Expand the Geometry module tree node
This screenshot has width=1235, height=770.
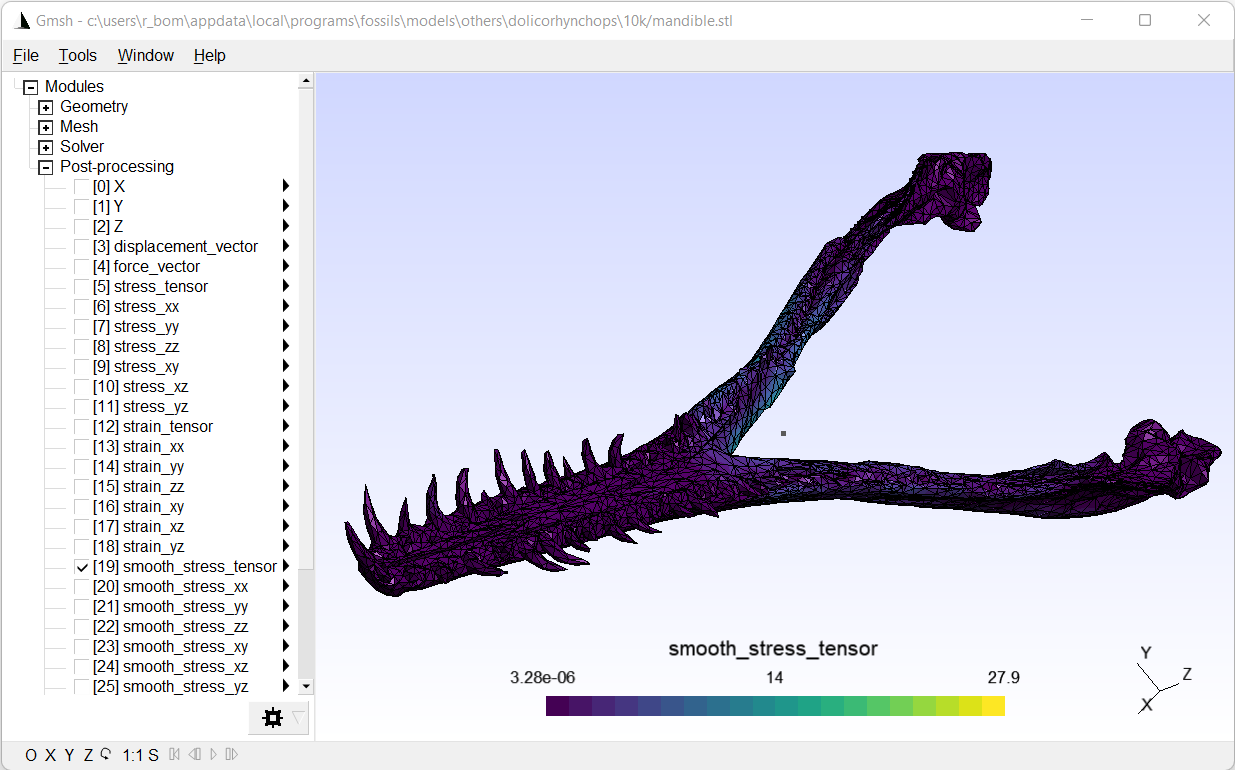pyautogui.click(x=45, y=107)
